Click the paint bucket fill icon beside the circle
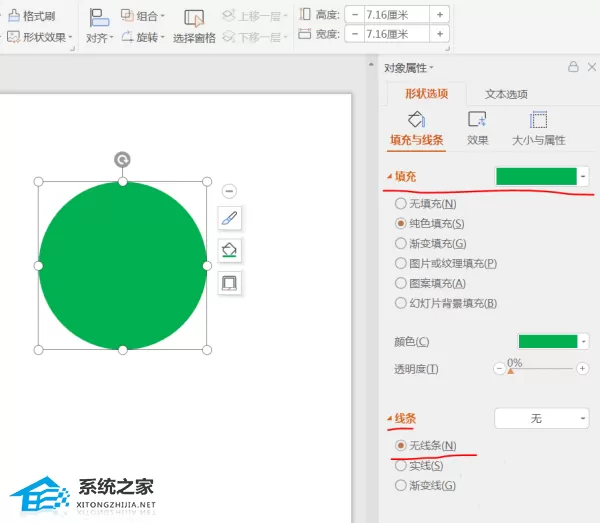Image resolution: width=600 pixels, height=523 pixels. pos(229,250)
